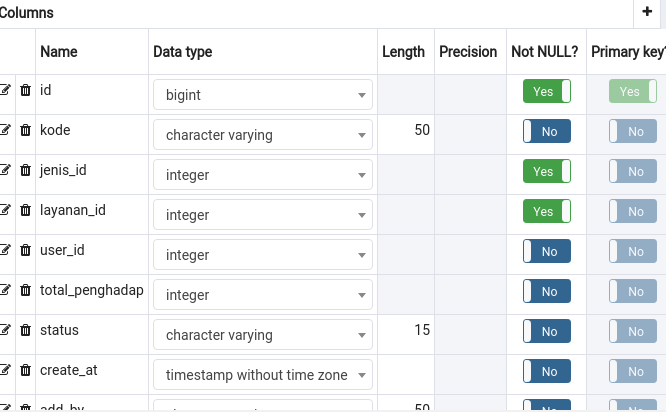Open timestamp without time zone dropdown
The width and height of the screenshot is (666, 412).
[263, 375]
